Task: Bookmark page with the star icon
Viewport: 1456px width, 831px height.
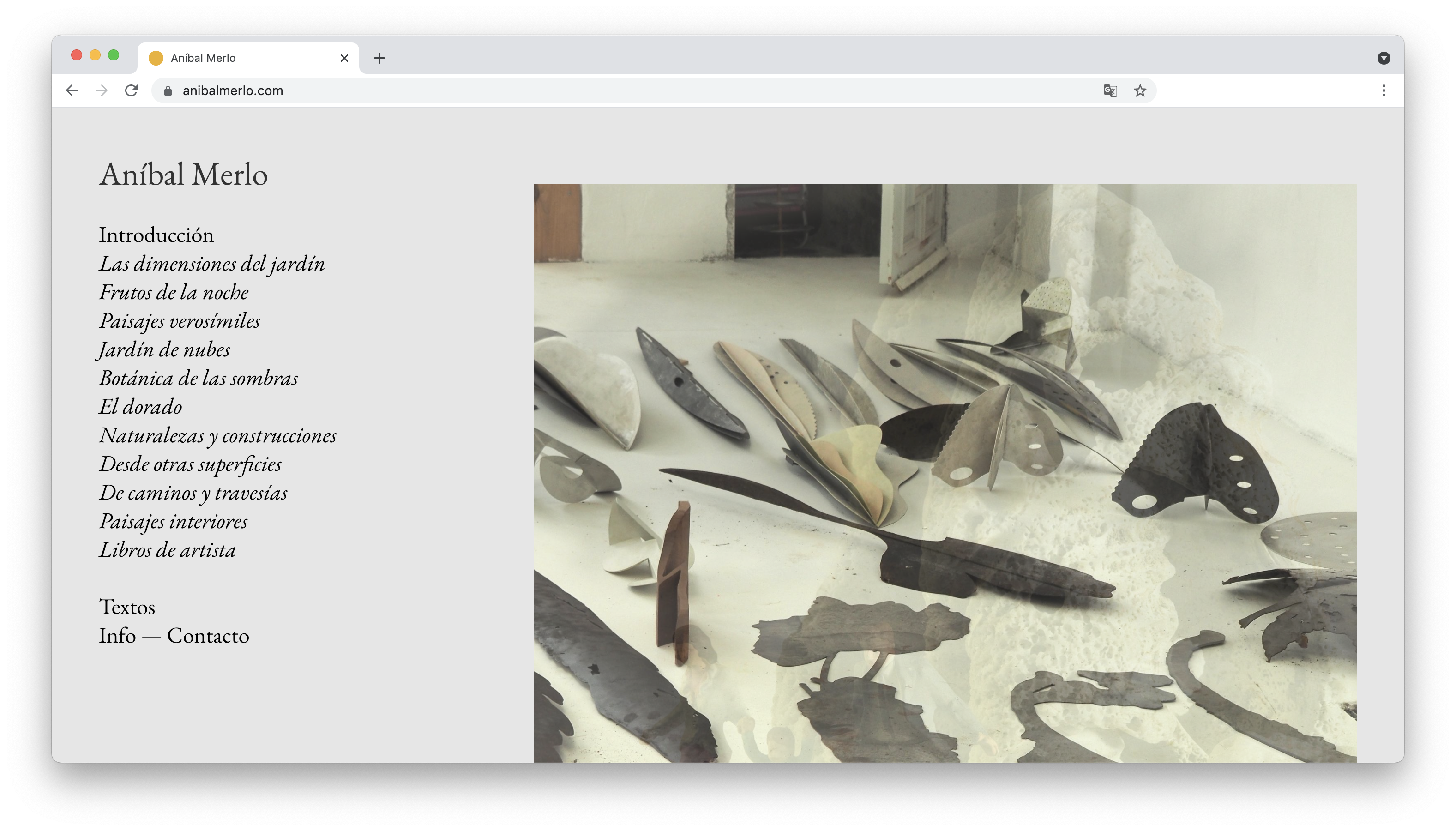Action: (1139, 91)
